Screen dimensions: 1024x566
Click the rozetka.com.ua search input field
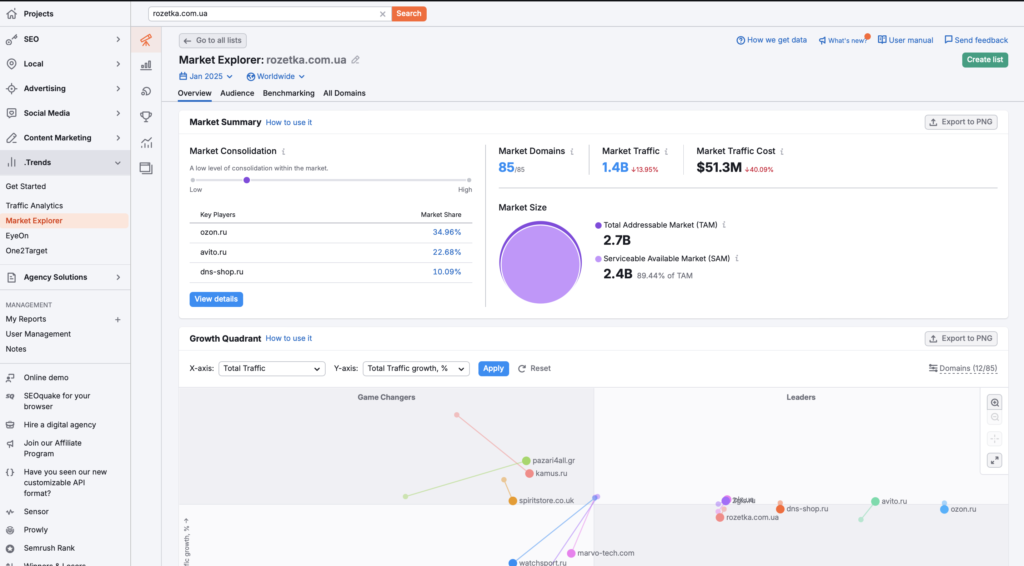262,14
